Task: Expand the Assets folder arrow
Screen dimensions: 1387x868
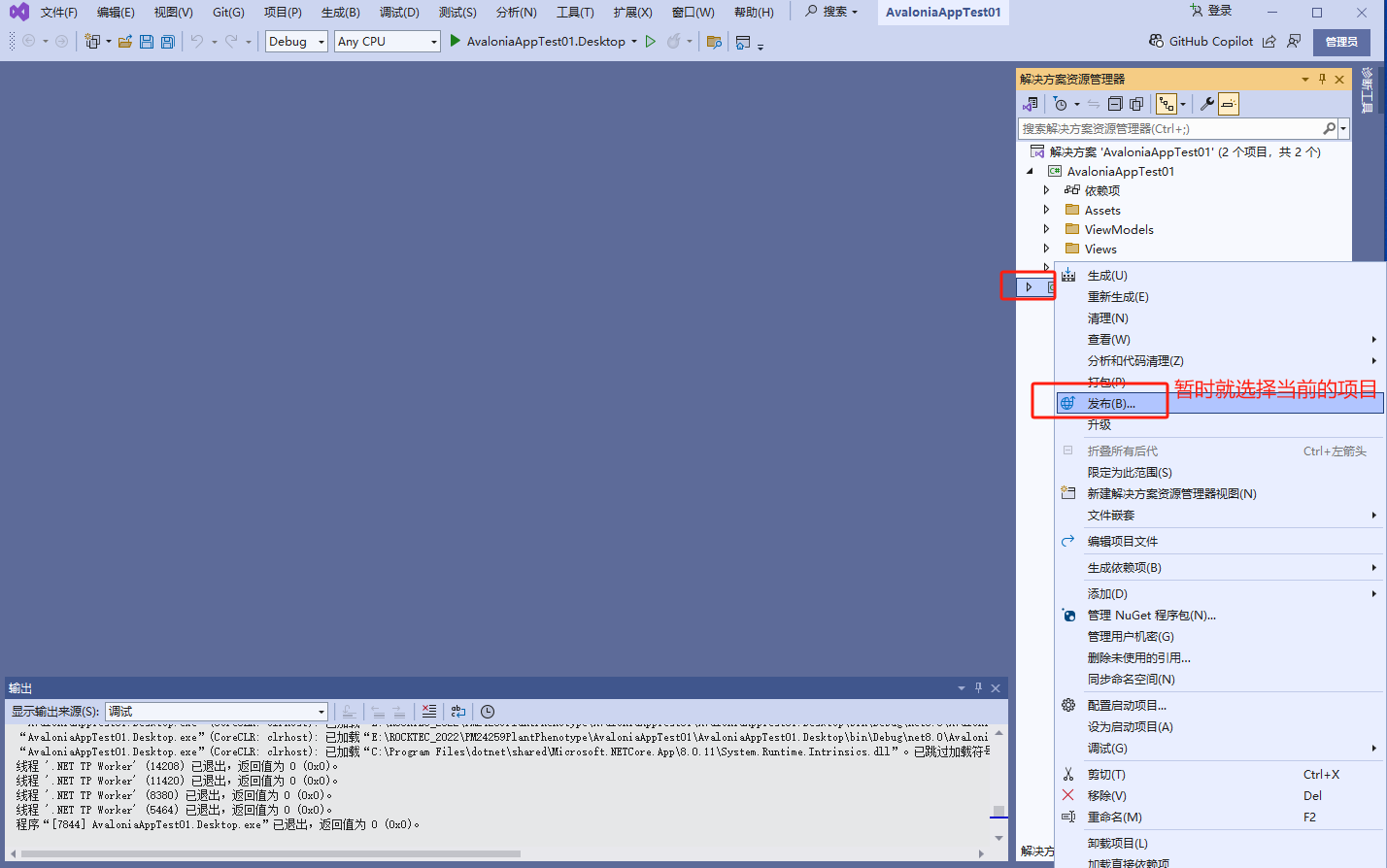Action: pos(1046,210)
